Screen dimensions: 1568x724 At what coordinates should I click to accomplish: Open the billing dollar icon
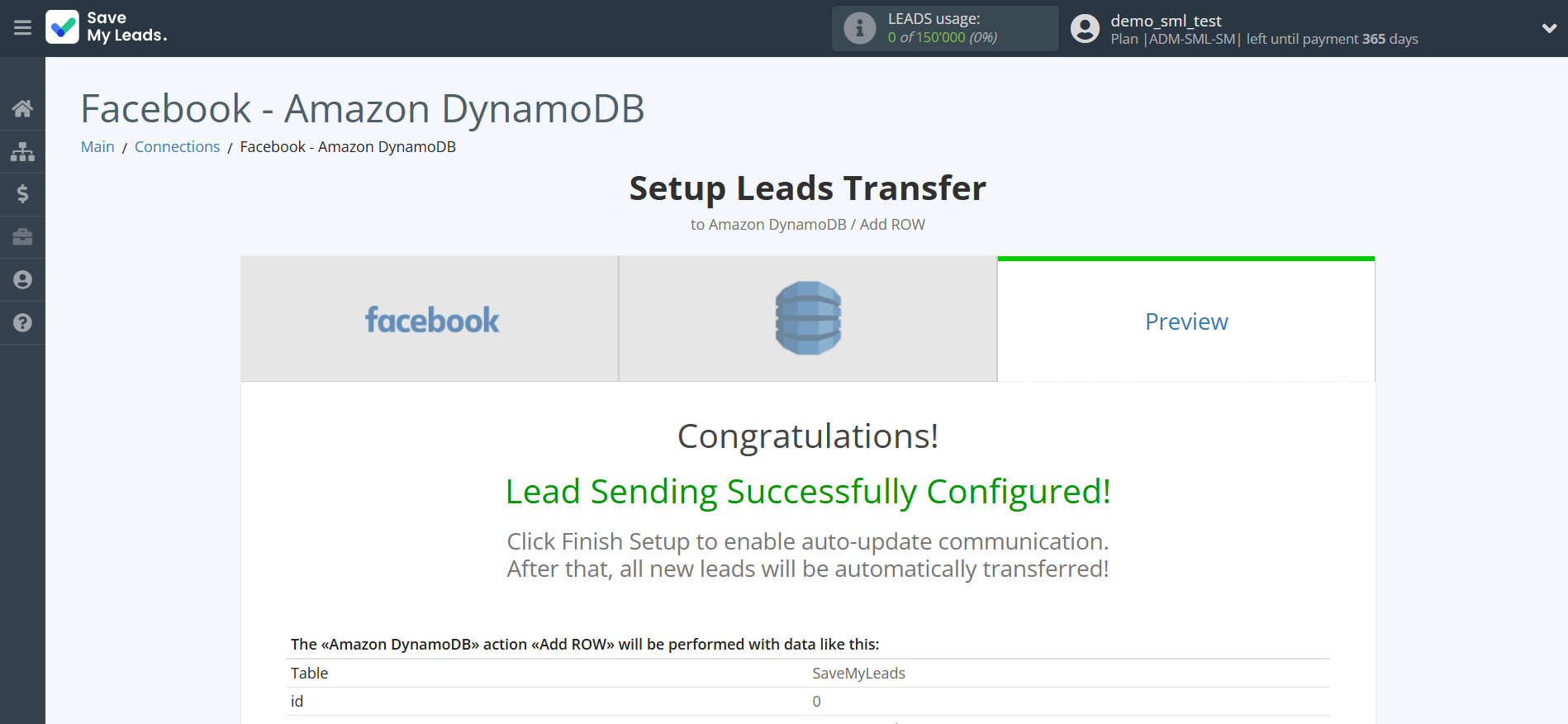[x=22, y=194]
